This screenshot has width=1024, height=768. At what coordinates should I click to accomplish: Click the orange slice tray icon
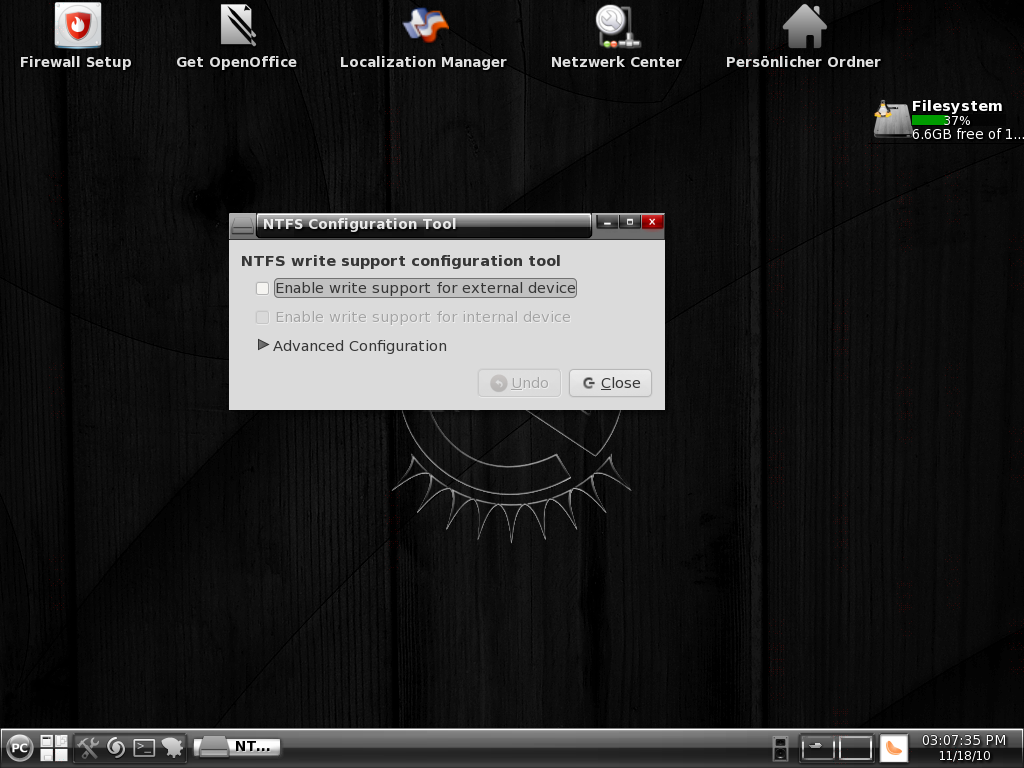[893, 747]
